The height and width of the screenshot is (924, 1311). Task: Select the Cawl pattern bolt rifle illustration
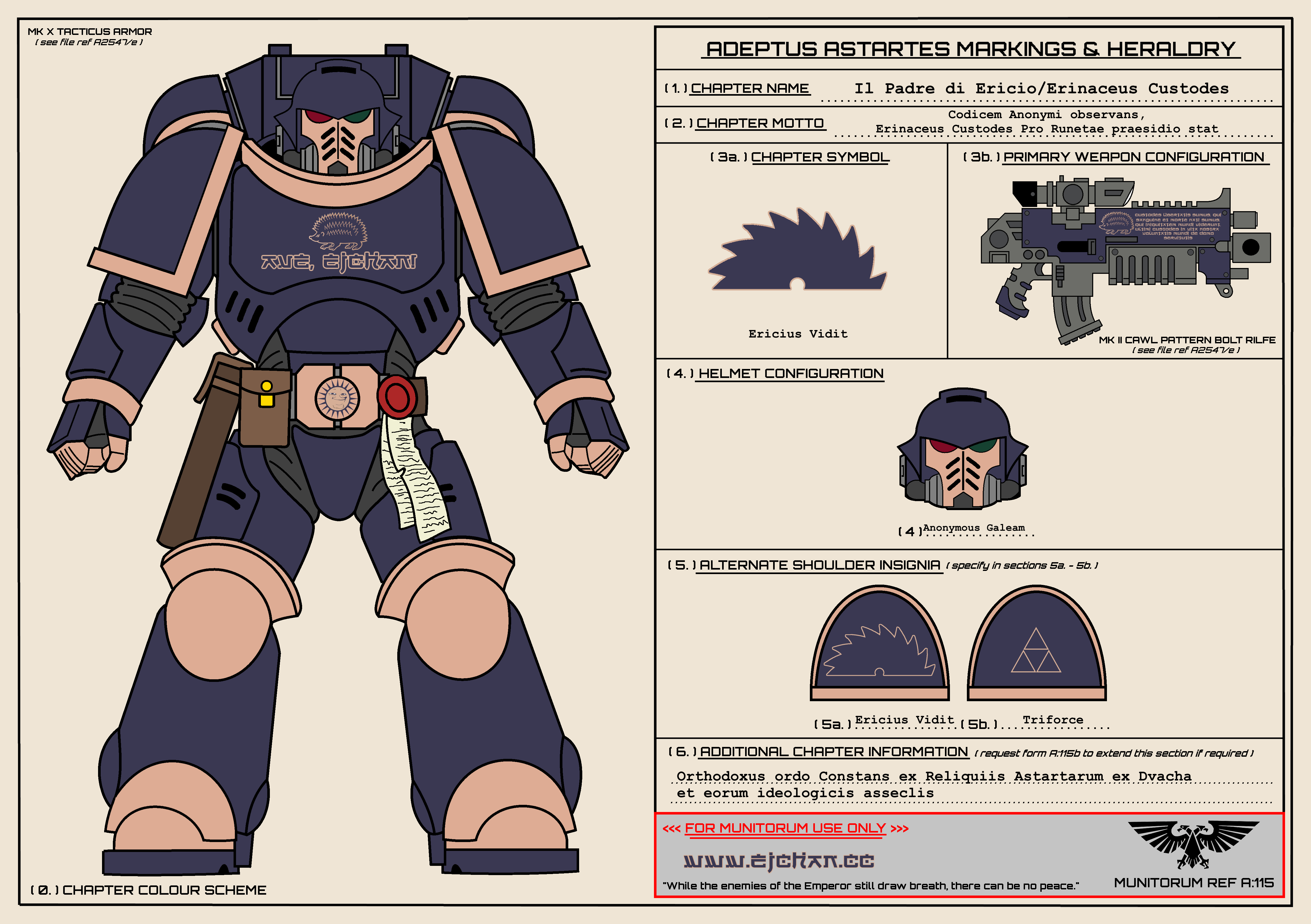coord(1126,260)
